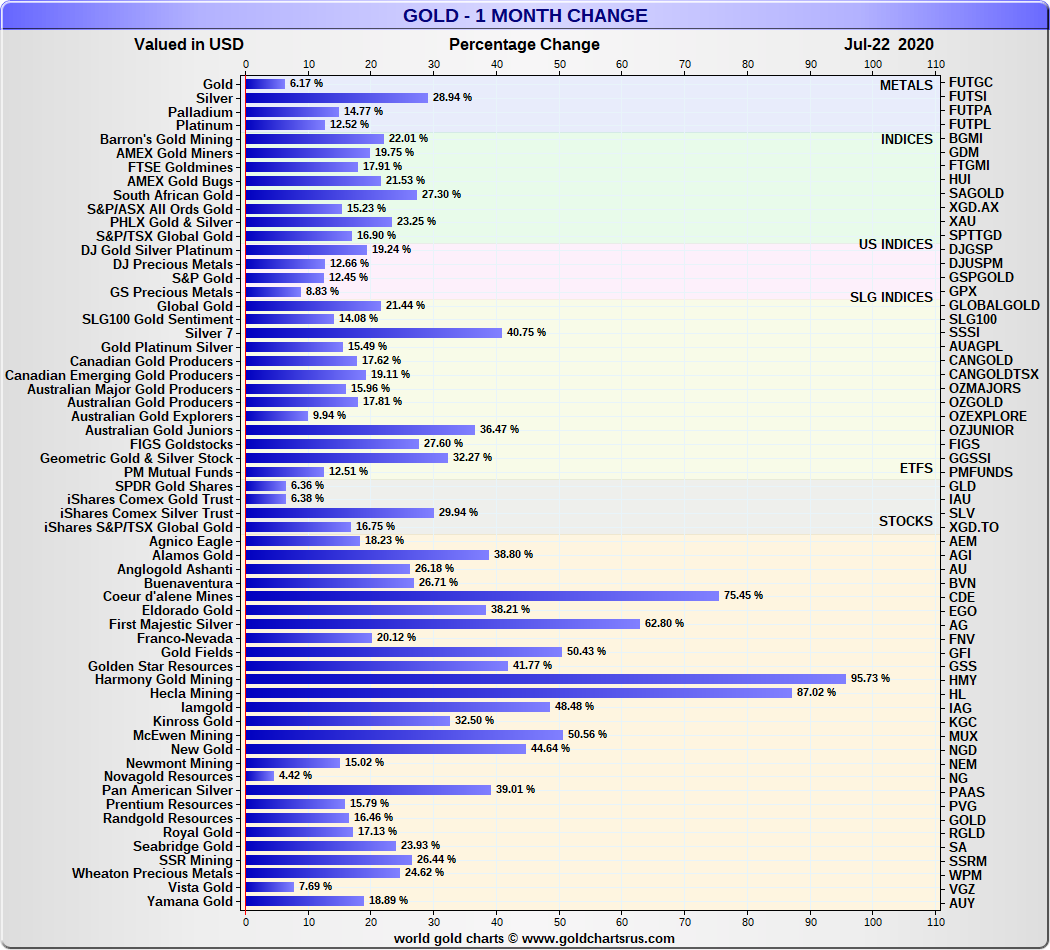The height and width of the screenshot is (950, 1050).
Task: Click the "Valued in USD" heading
Action: [189, 44]
